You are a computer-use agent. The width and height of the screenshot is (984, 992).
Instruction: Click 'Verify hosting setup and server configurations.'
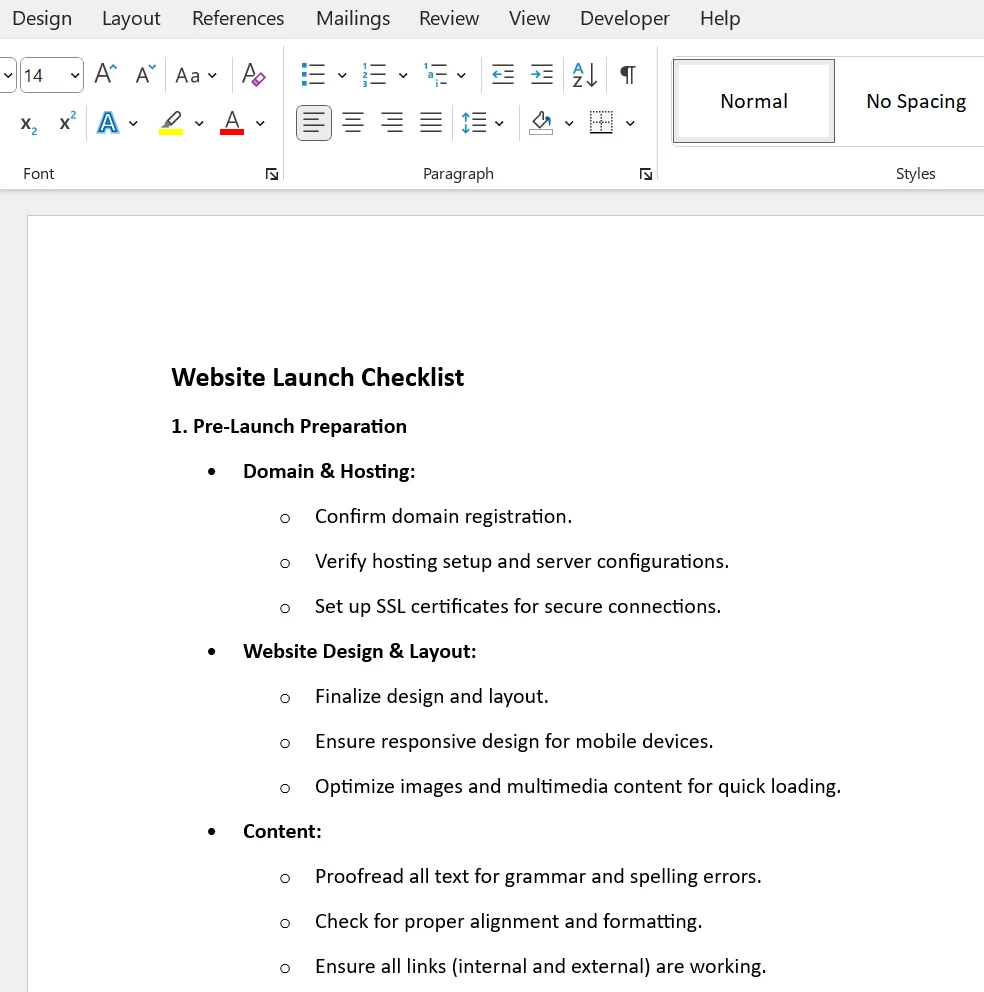click(x=522, y=562)
